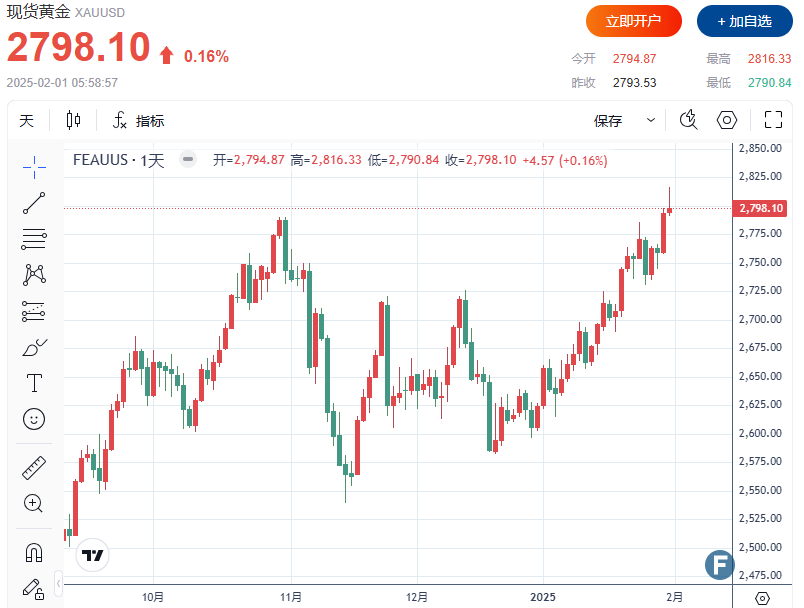Open the quick search icon in the toolbar
Image resolution: width=804 pixels, height=608 pixels.
pyautogui.click(x=688, y=121)
